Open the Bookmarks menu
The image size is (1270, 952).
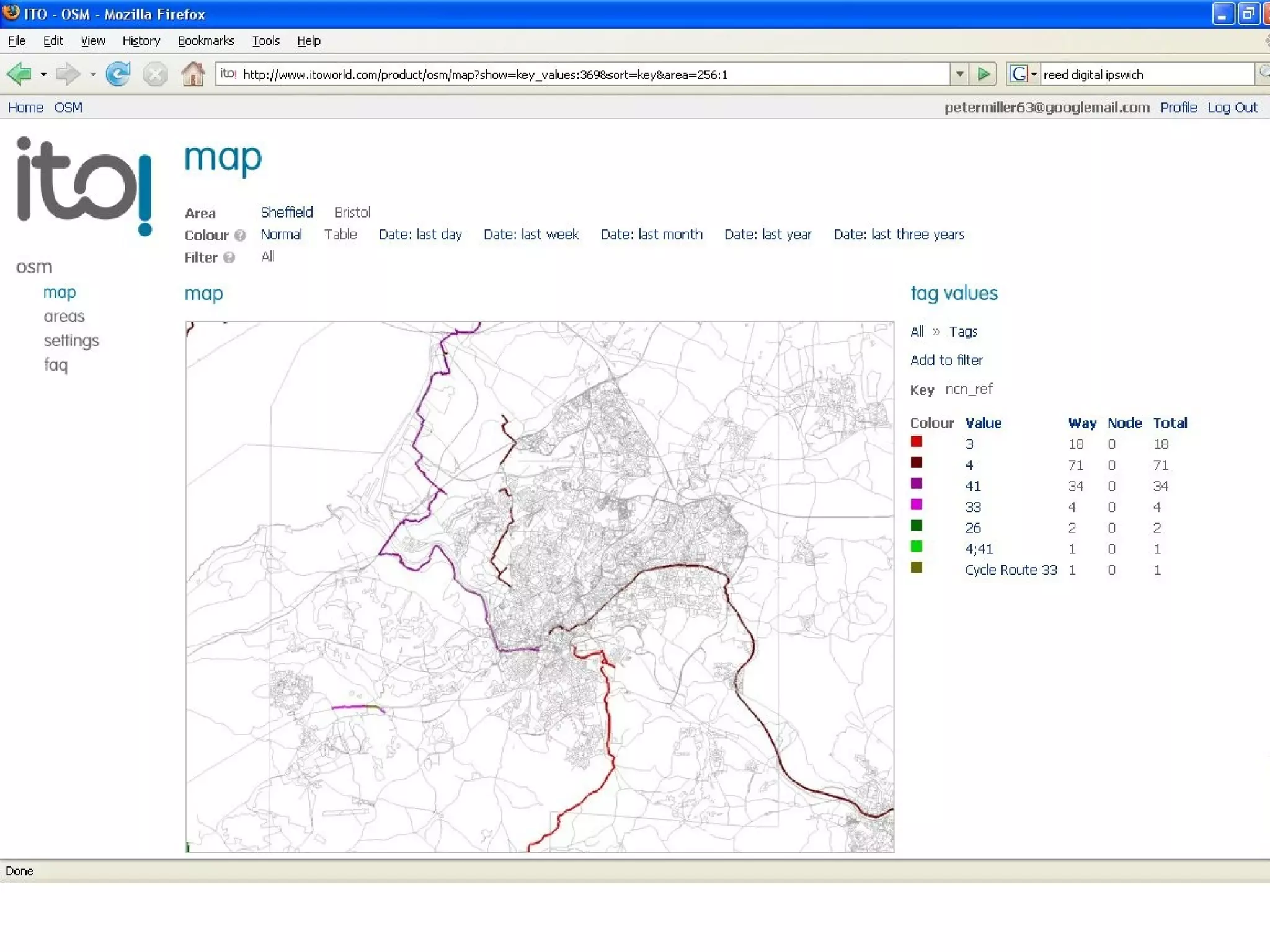(x=206, y=41)
